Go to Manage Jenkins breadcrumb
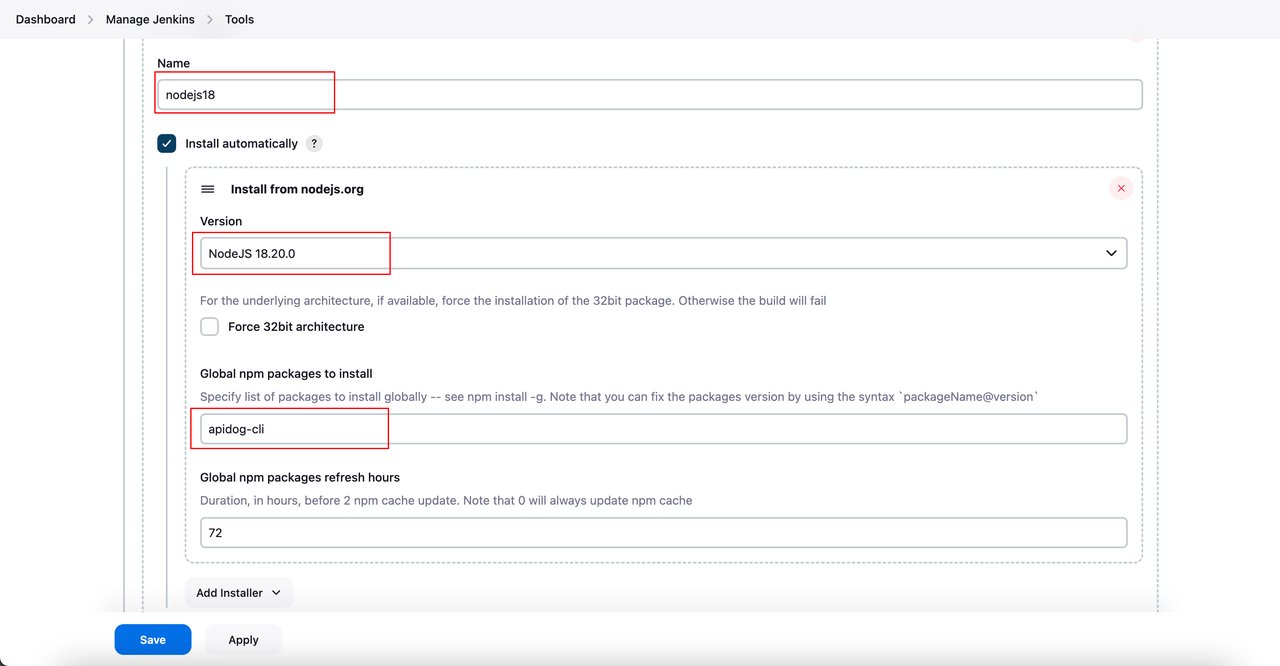1280x666 pixels. pos(150,19)
